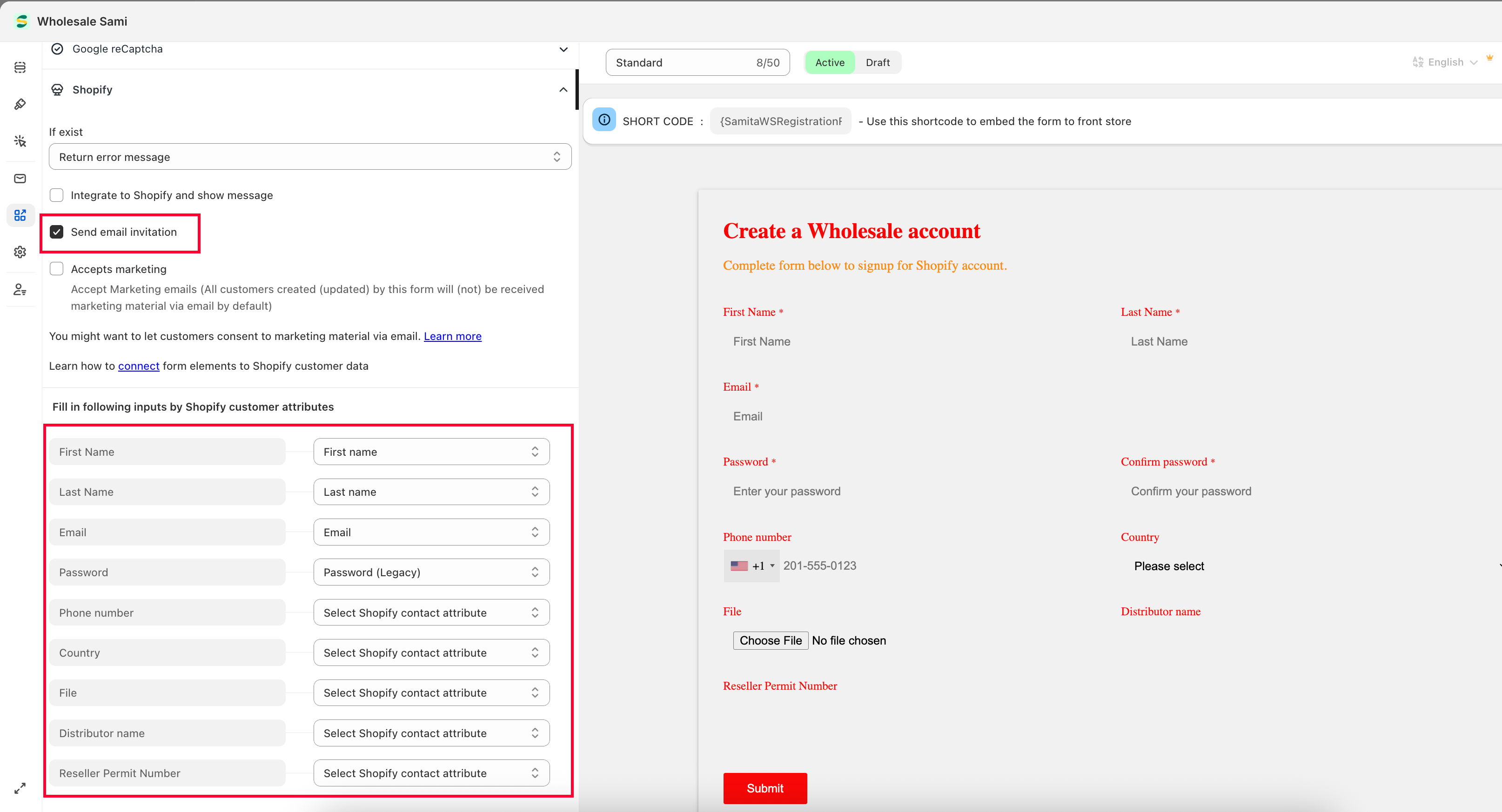Image resolution: width=1502 pixels, height=812 pixels.
Task: Click the expand fullscreen arrows icon
Action: (20, 788)
